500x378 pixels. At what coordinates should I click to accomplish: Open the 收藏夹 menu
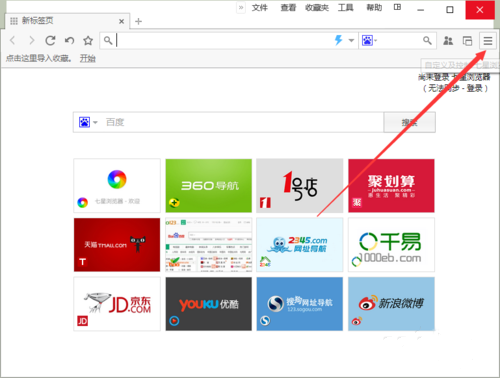[x=317, y=7]
